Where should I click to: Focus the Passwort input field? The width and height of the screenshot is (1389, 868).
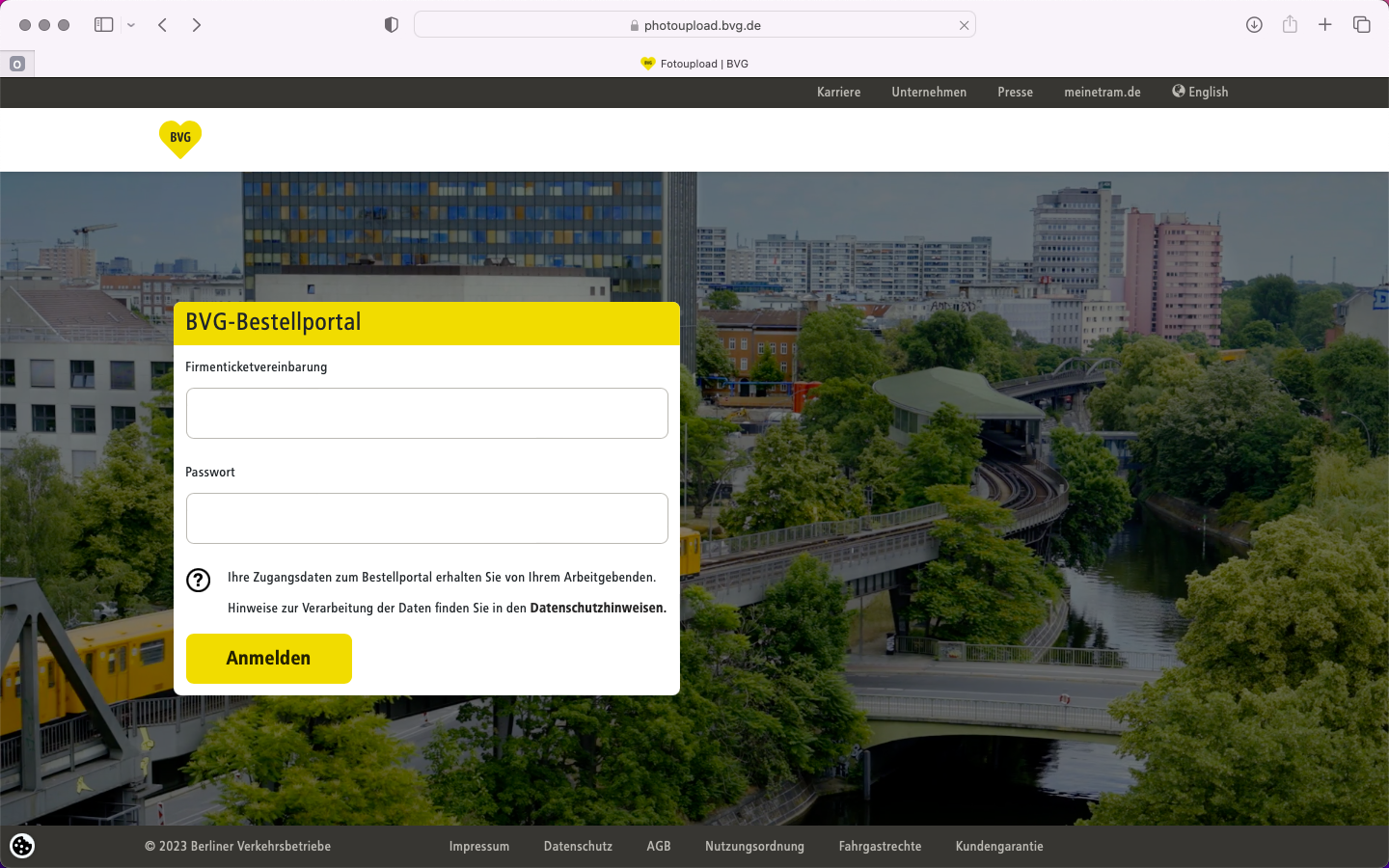point(427,518)
